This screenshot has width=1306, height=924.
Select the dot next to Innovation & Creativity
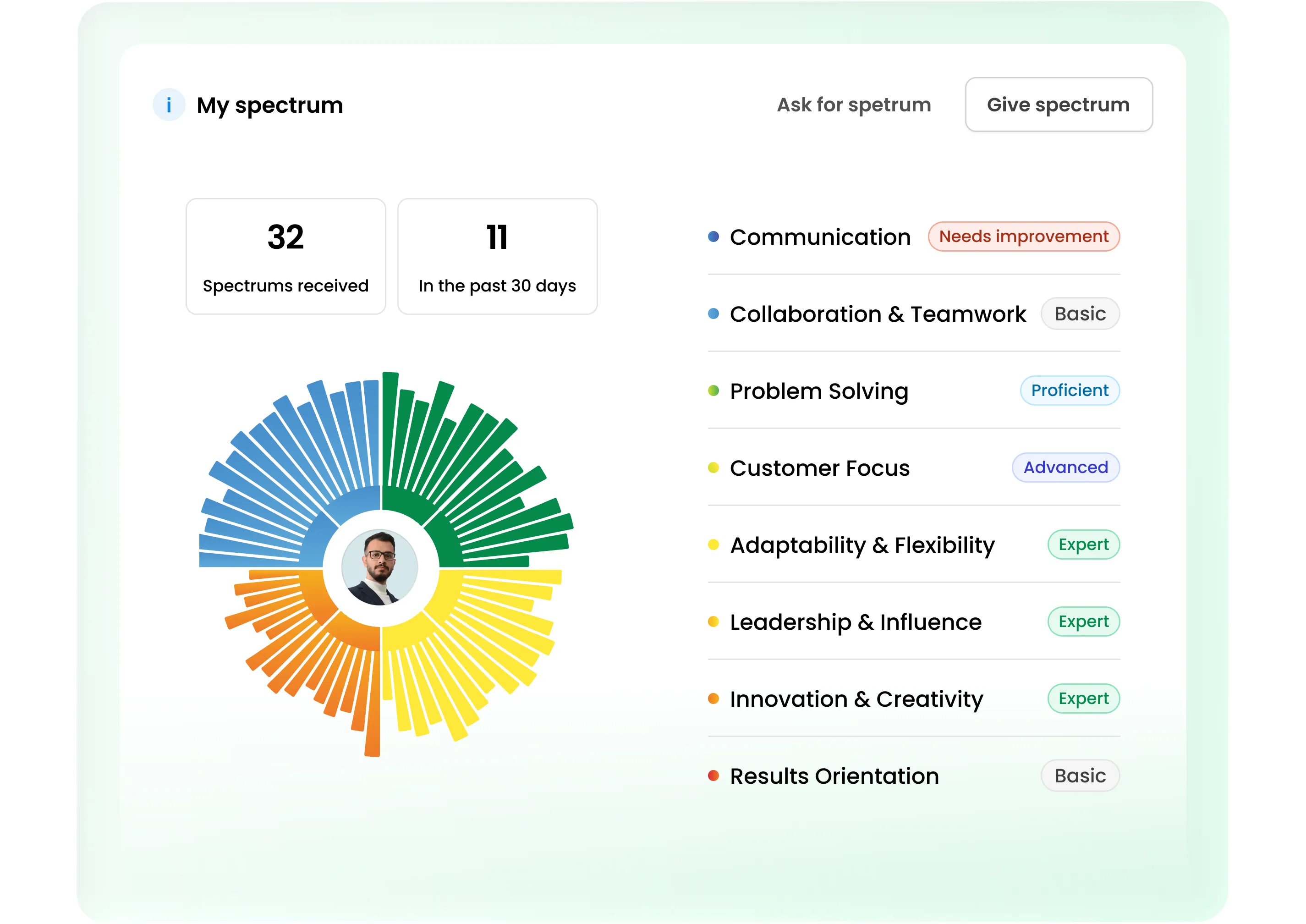point(713,698)
